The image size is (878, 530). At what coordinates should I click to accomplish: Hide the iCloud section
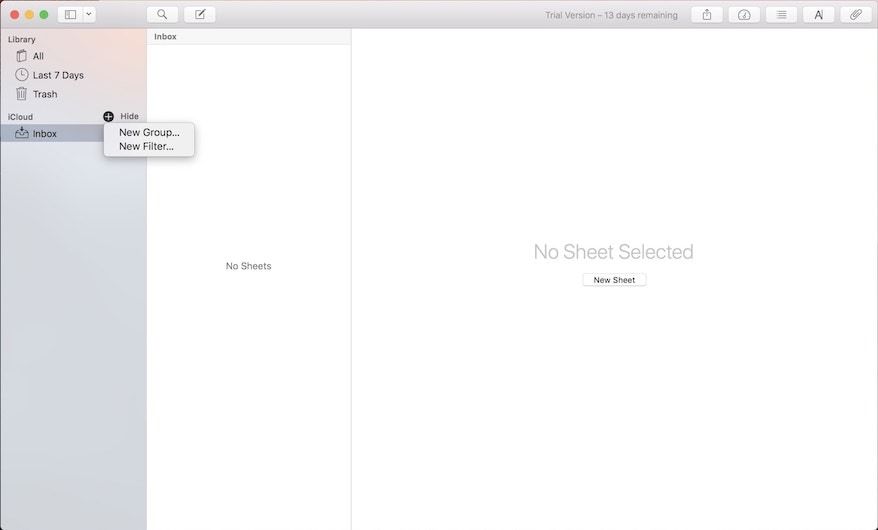click(x=130, y=117)
